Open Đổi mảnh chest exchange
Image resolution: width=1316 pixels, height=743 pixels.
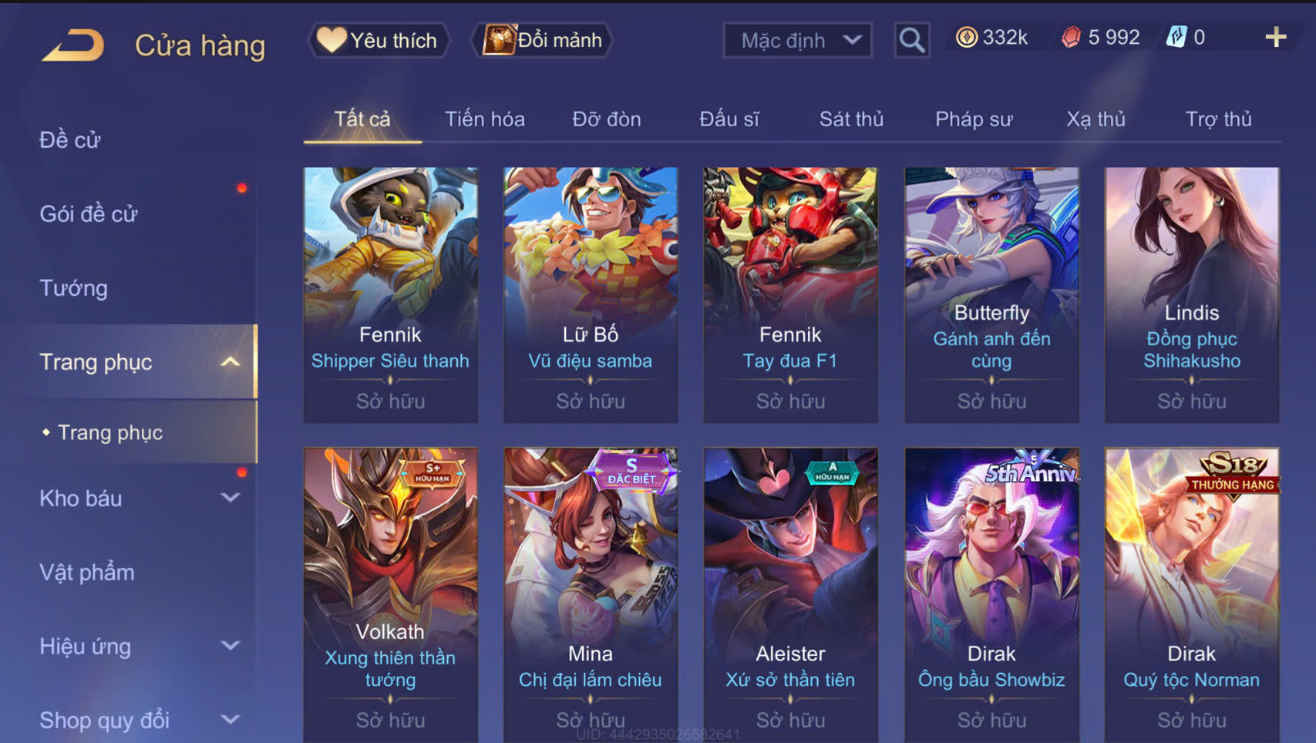tap(542, 40)
